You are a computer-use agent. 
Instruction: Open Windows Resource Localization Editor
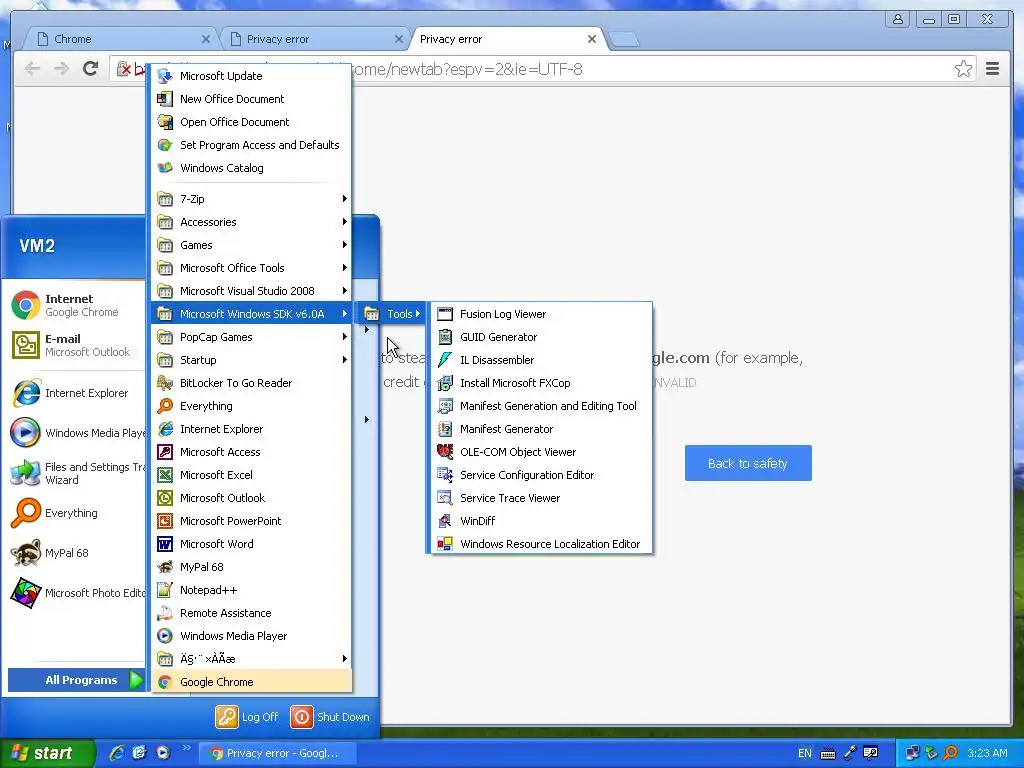click(541, 544)
